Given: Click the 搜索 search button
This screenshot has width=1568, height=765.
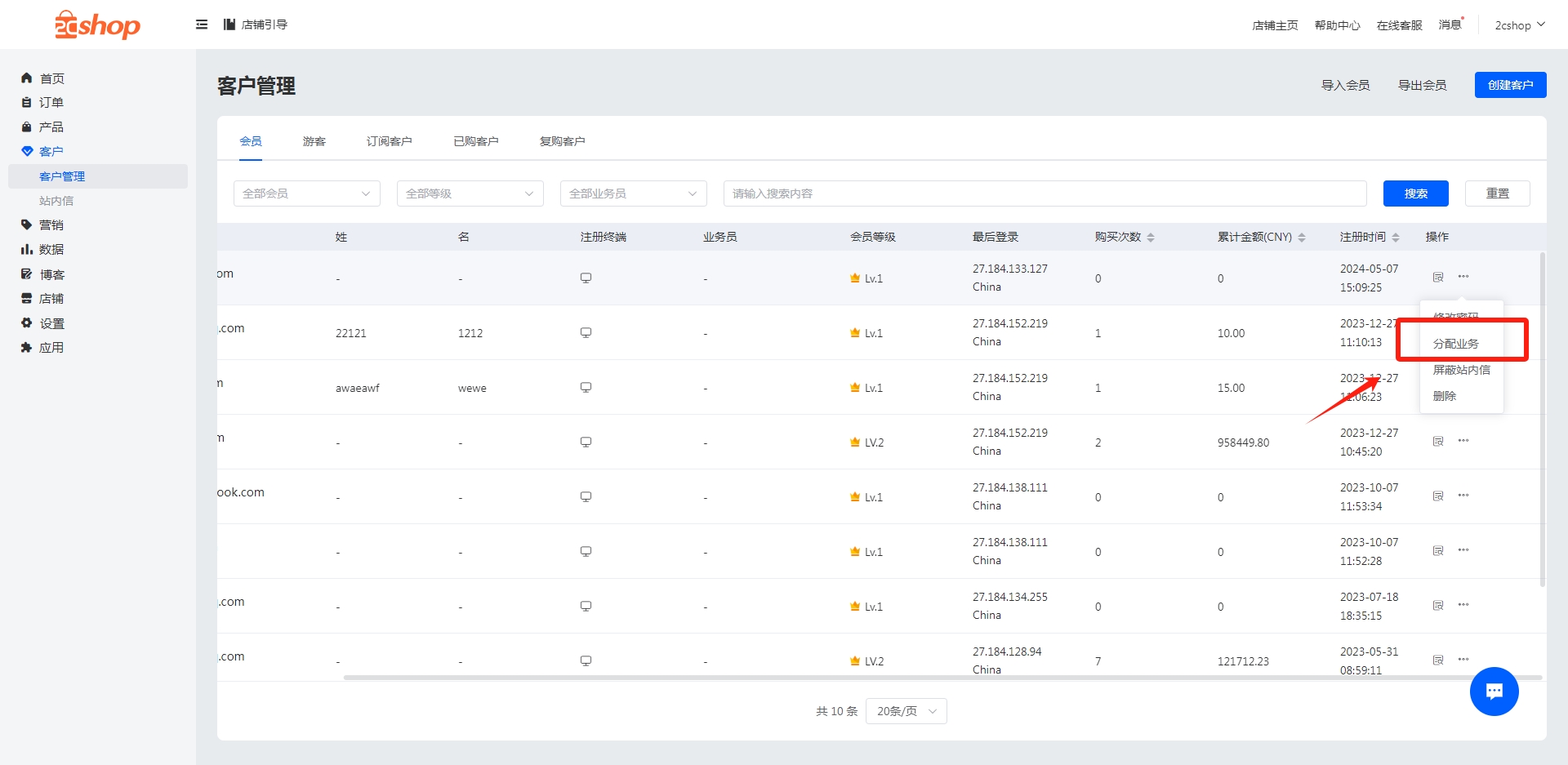Looking at the screenshot, I should pyautogui.click(x=1416, y=193).
